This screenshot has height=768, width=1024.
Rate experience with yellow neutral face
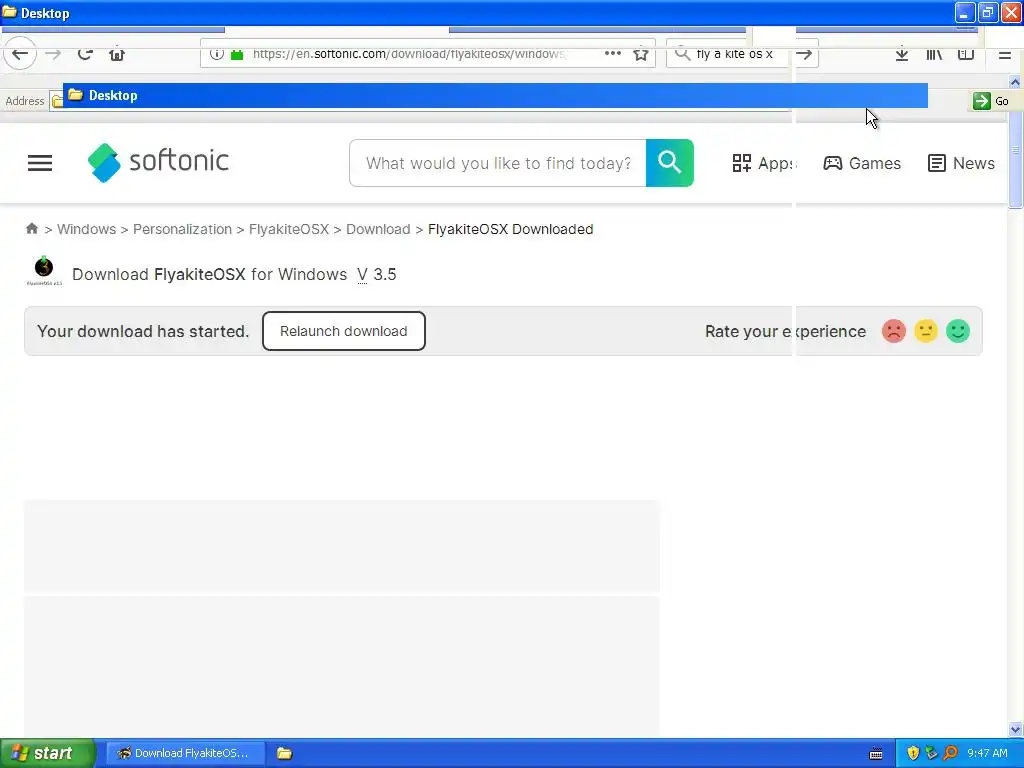tap(925, 331)
